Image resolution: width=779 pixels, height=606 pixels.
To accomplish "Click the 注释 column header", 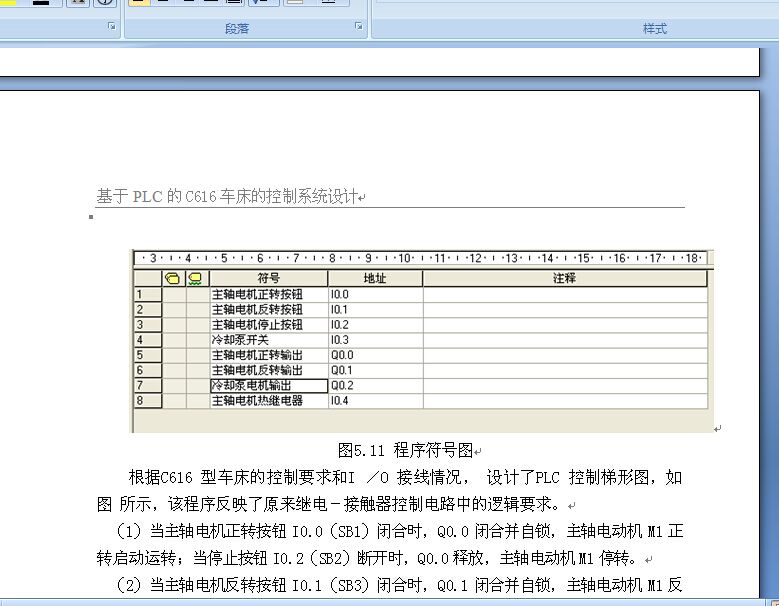I will pyautogui.click(x=565, y=278).
